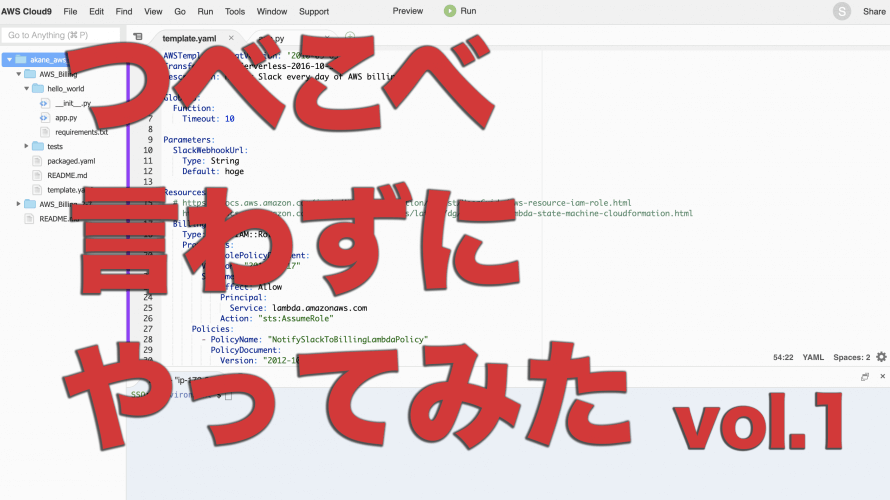Viewport: 890px width, 500px height.
Task: Click the user avatar S icon
Action: pyautogui.click(x=841, y=11)
